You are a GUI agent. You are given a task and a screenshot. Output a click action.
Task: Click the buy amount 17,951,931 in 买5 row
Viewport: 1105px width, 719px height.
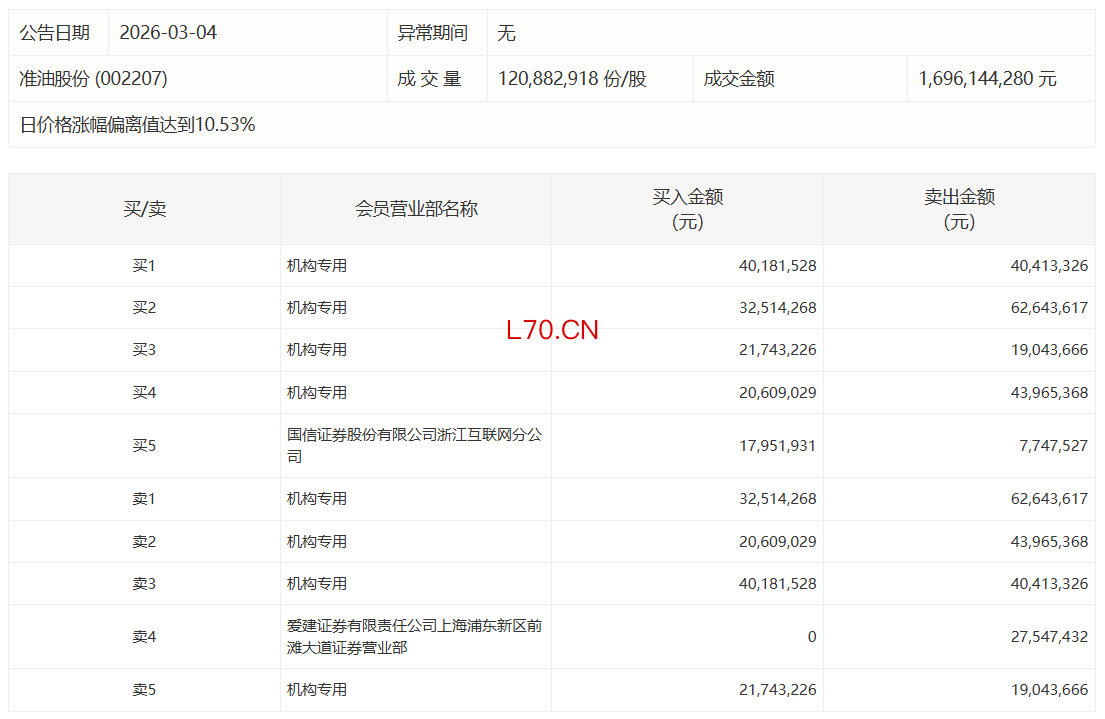778,446
